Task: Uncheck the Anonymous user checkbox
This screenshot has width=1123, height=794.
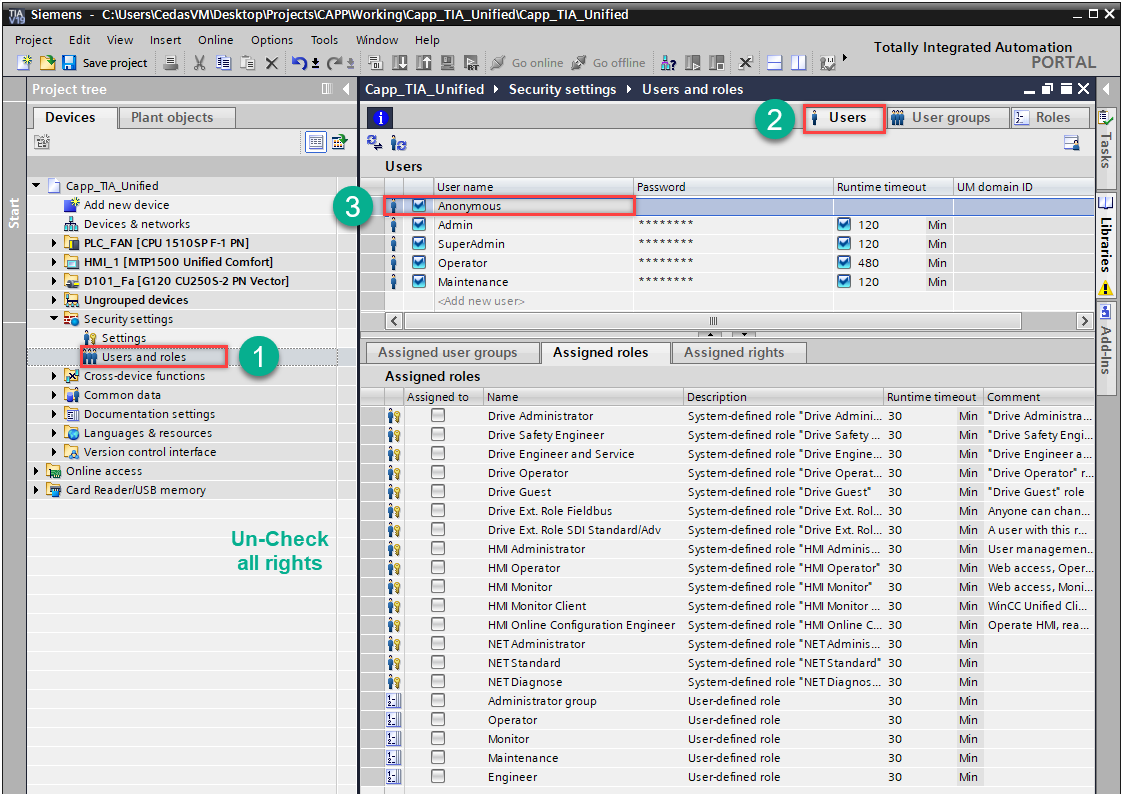Action: pyautogui.click(x=419, y=206)
